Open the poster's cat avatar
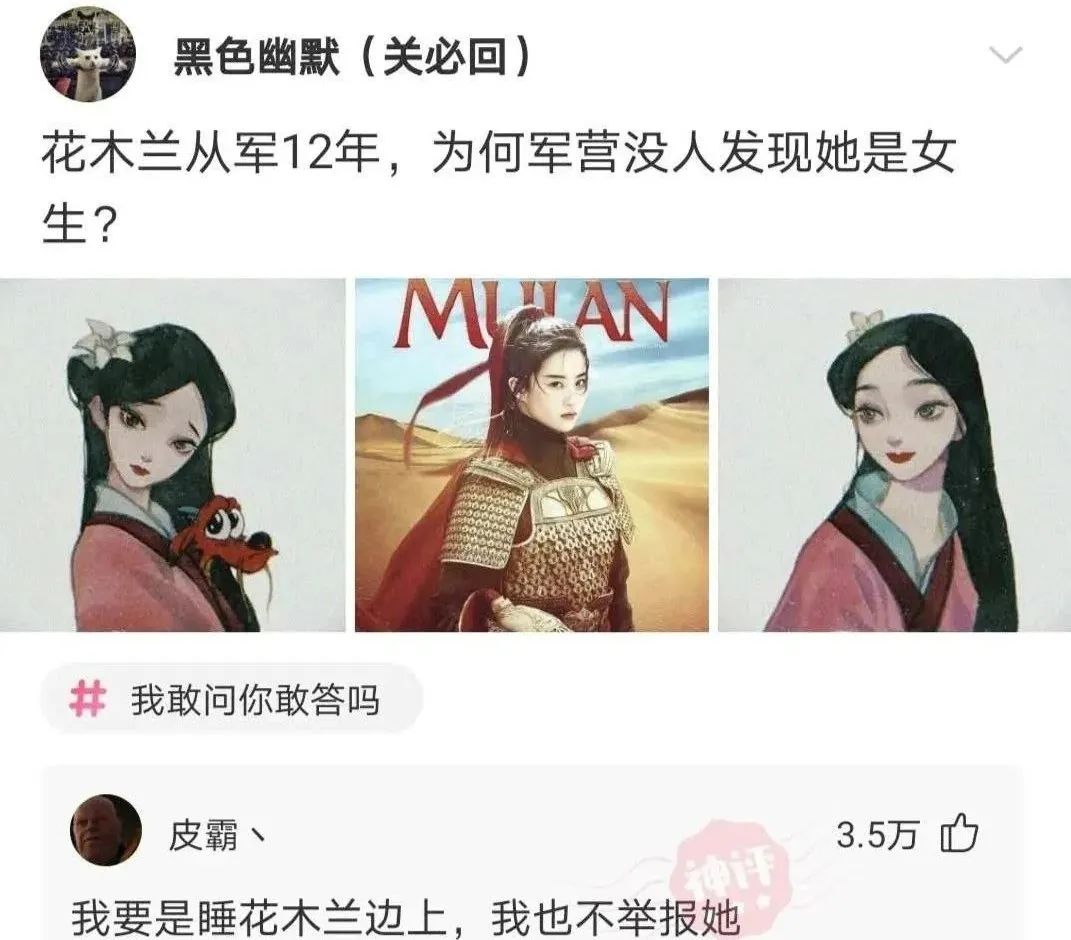1071x940 pixels. pos(88,55)
